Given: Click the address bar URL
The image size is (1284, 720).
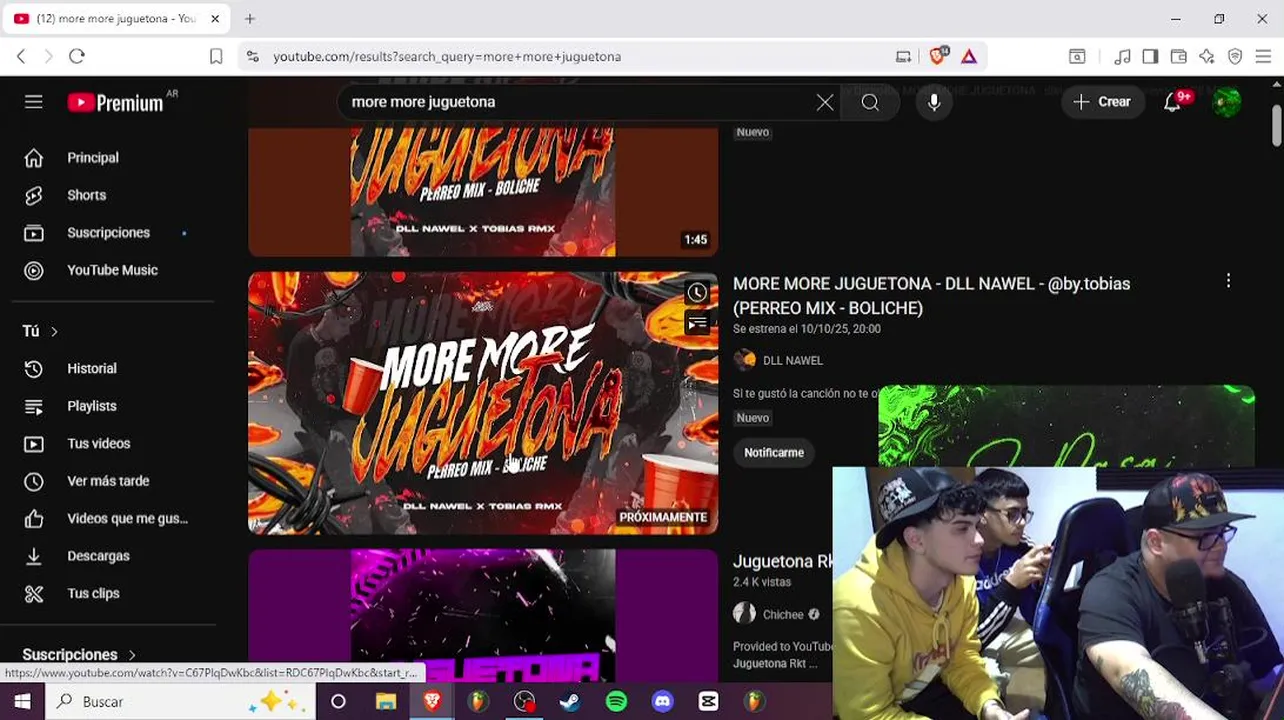Looking at the screenshot, I should (x=447, y=57).
